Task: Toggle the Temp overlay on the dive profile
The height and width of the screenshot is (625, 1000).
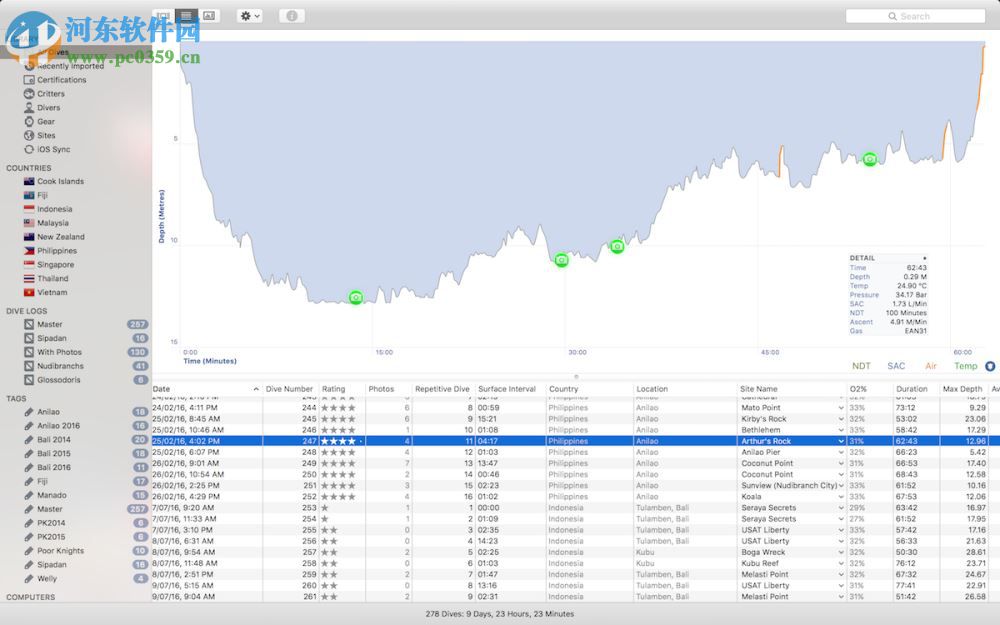Action: [x=965, y=366]
